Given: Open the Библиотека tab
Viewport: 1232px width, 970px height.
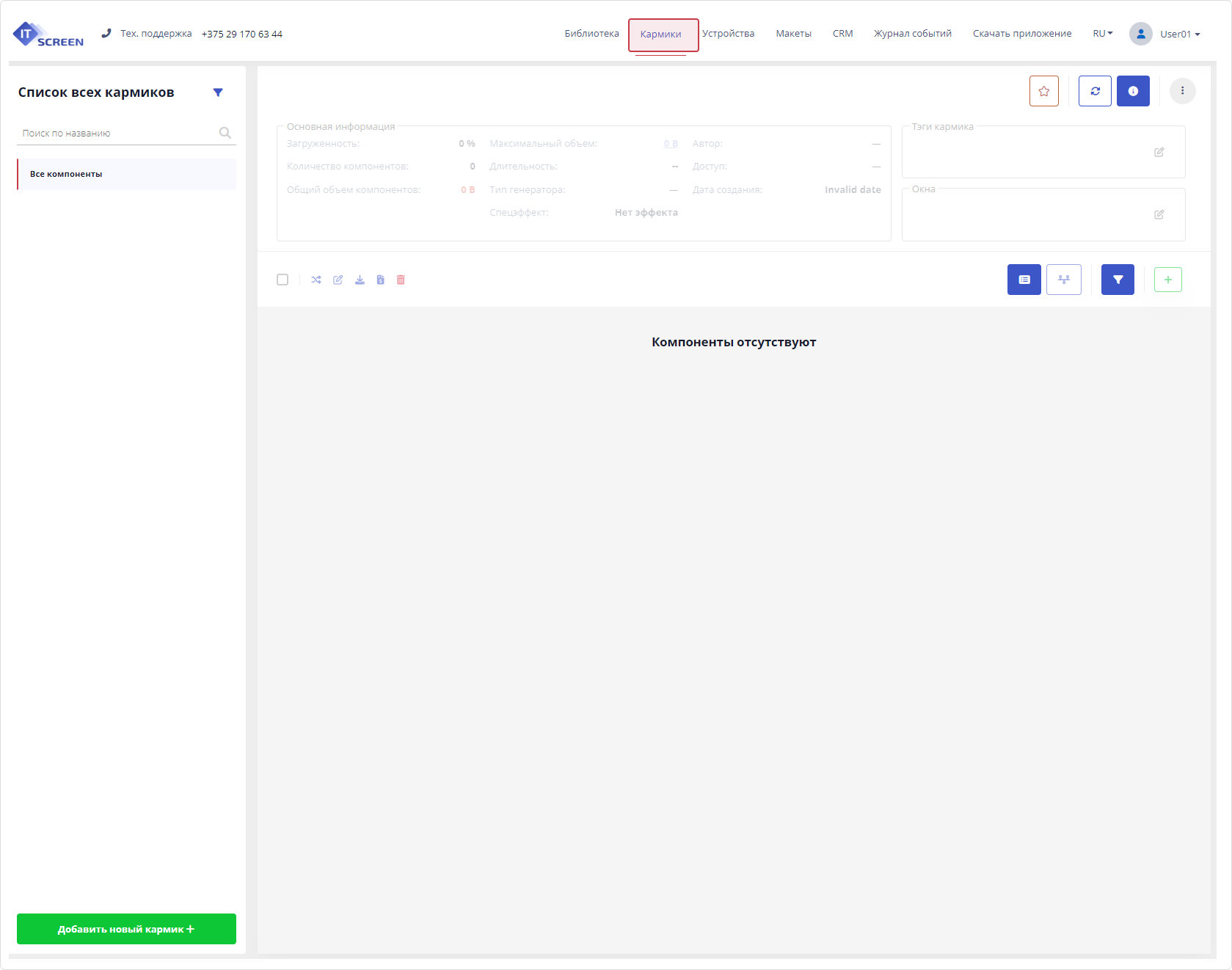Looking at the screenshot, I should click(x=591, y=34).
